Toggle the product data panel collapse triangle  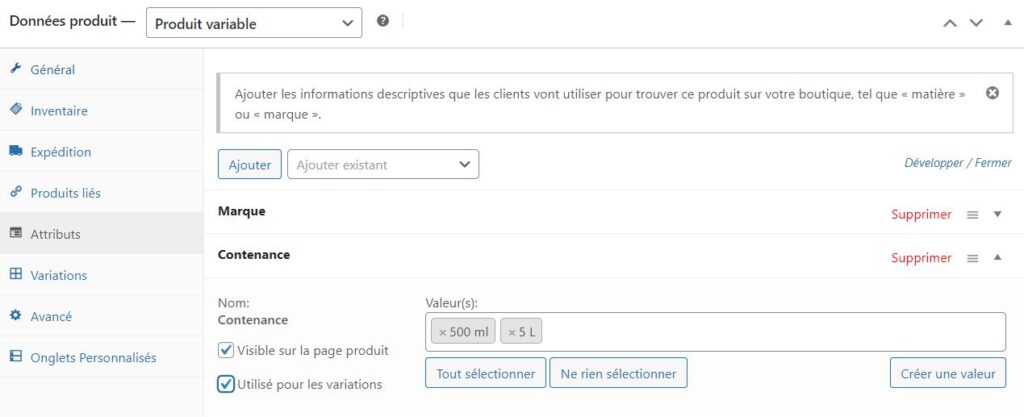(1007, 23)
